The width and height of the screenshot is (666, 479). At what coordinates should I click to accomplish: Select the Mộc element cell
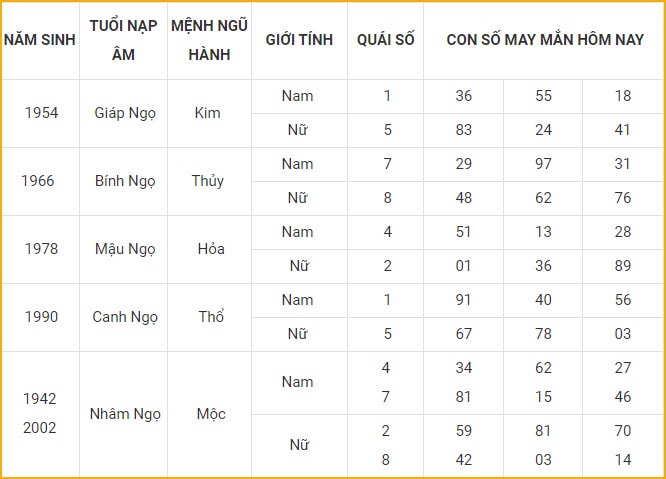pyautogui.click(x=209, y=414)
